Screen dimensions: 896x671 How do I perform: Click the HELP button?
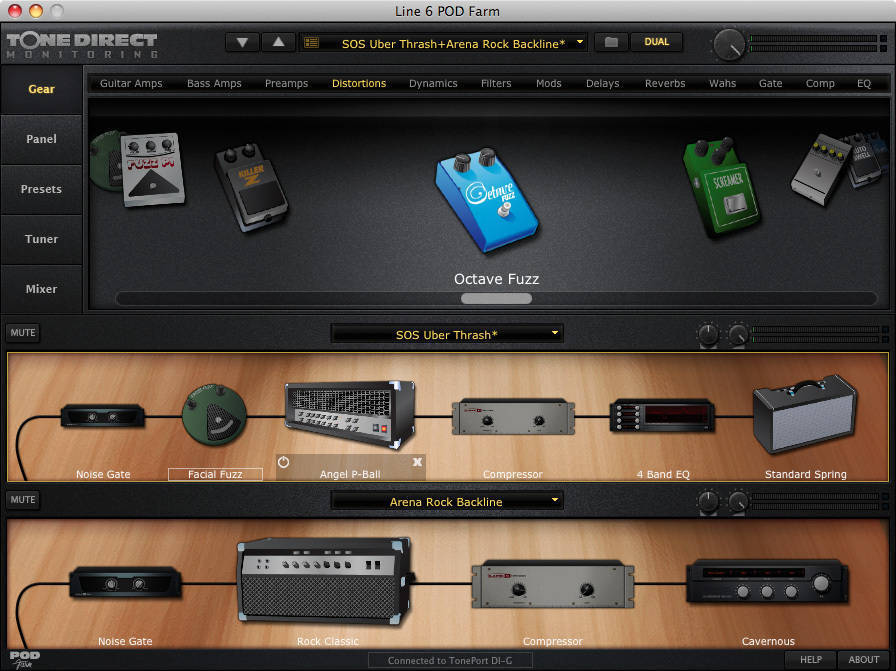click(811, 659)
